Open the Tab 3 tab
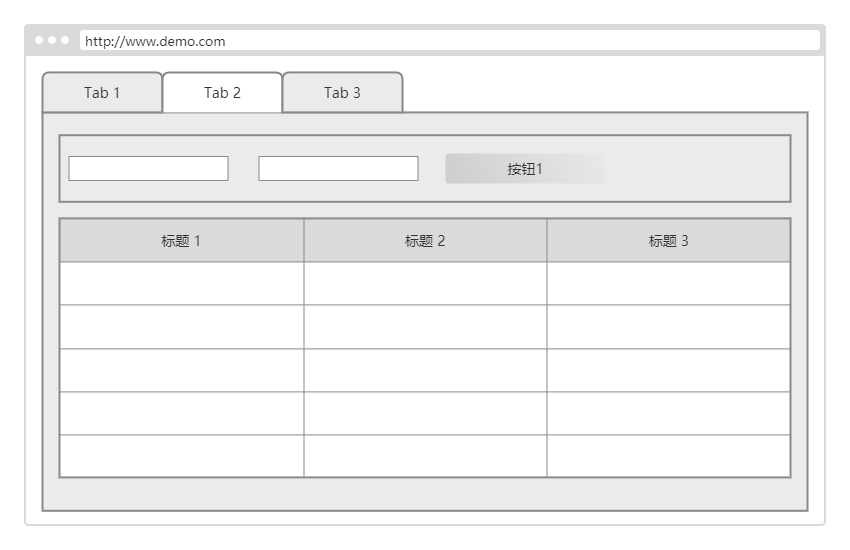Image resolution: width=850 pixels, height=550 pixels. point(343,93)
